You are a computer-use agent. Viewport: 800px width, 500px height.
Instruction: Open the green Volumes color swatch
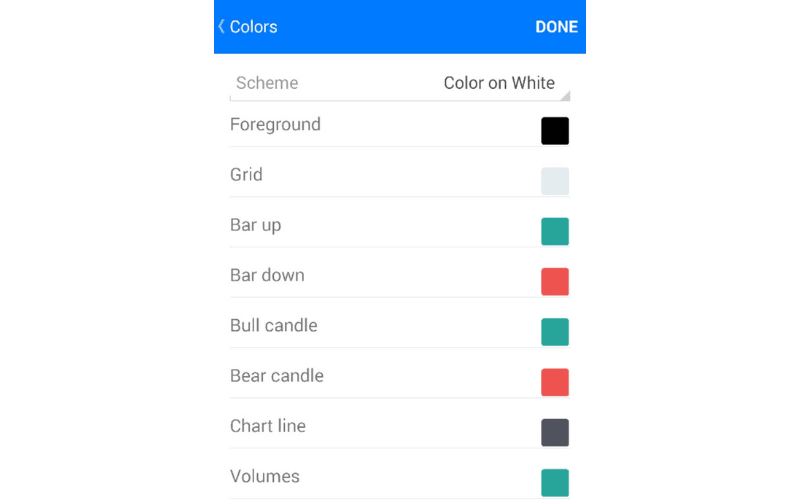(x=555, y=482)
